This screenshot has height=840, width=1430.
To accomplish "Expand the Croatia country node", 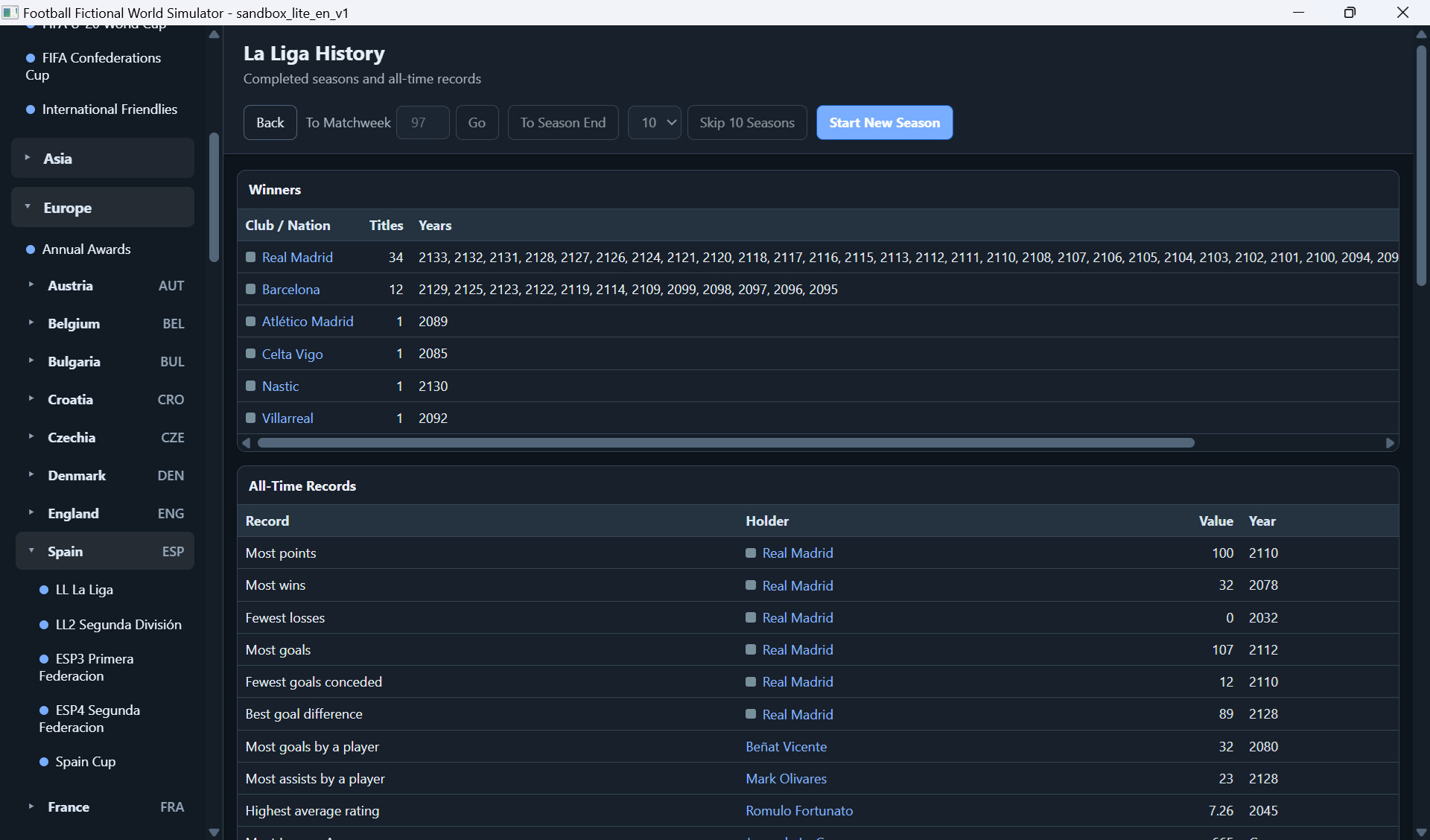I will (x=105, y=399).
